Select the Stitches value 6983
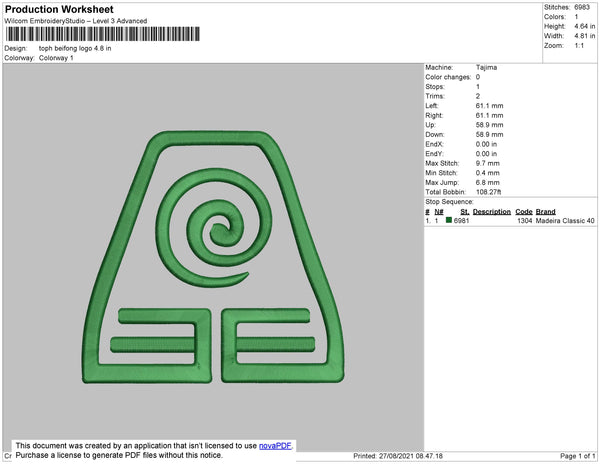Screen dimensions: 600x464 click(582, 7)
